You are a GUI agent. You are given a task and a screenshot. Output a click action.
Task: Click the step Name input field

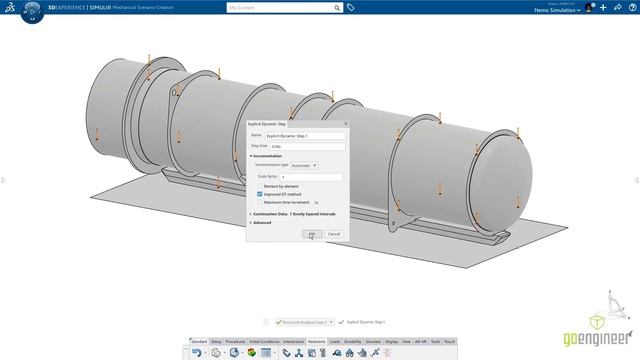[304, 136]
